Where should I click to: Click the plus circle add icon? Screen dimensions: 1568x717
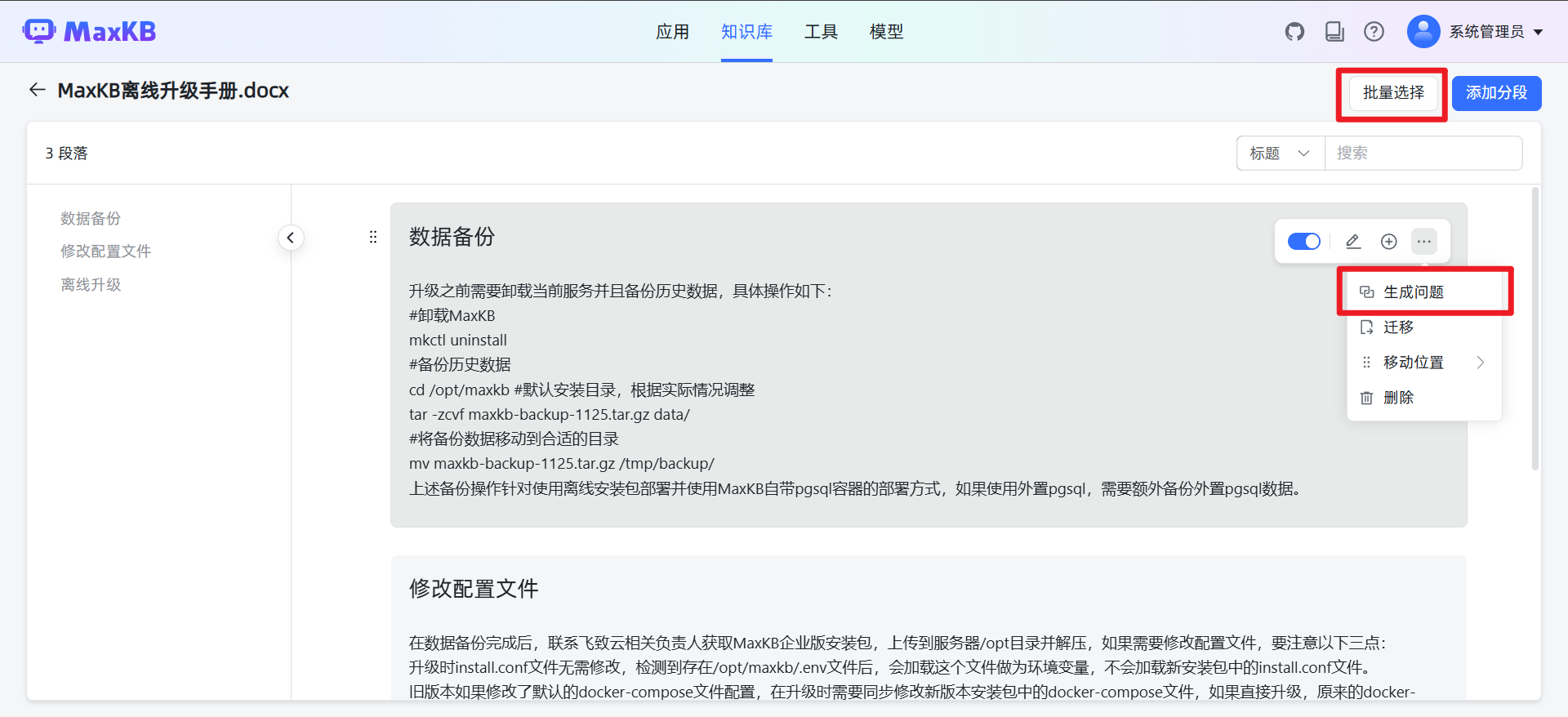1388,242
